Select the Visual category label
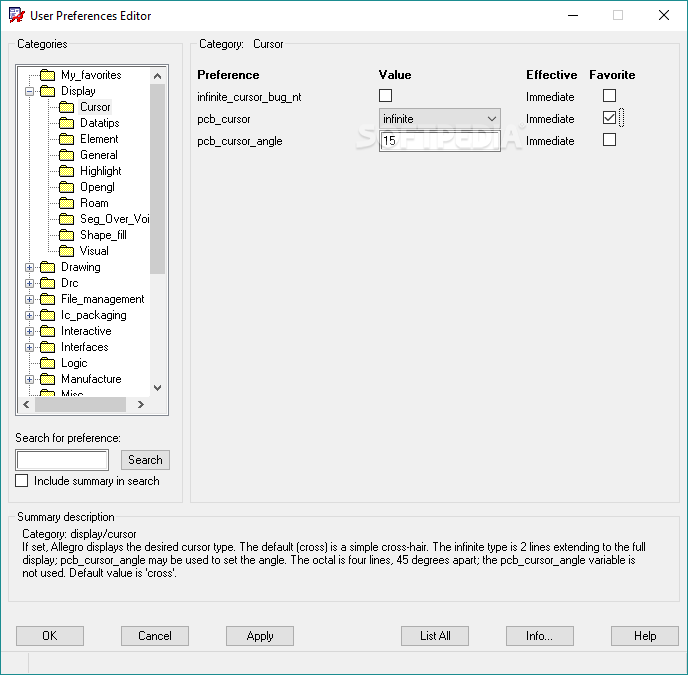Viewport: 688px width, 675px height. point(94,251)
